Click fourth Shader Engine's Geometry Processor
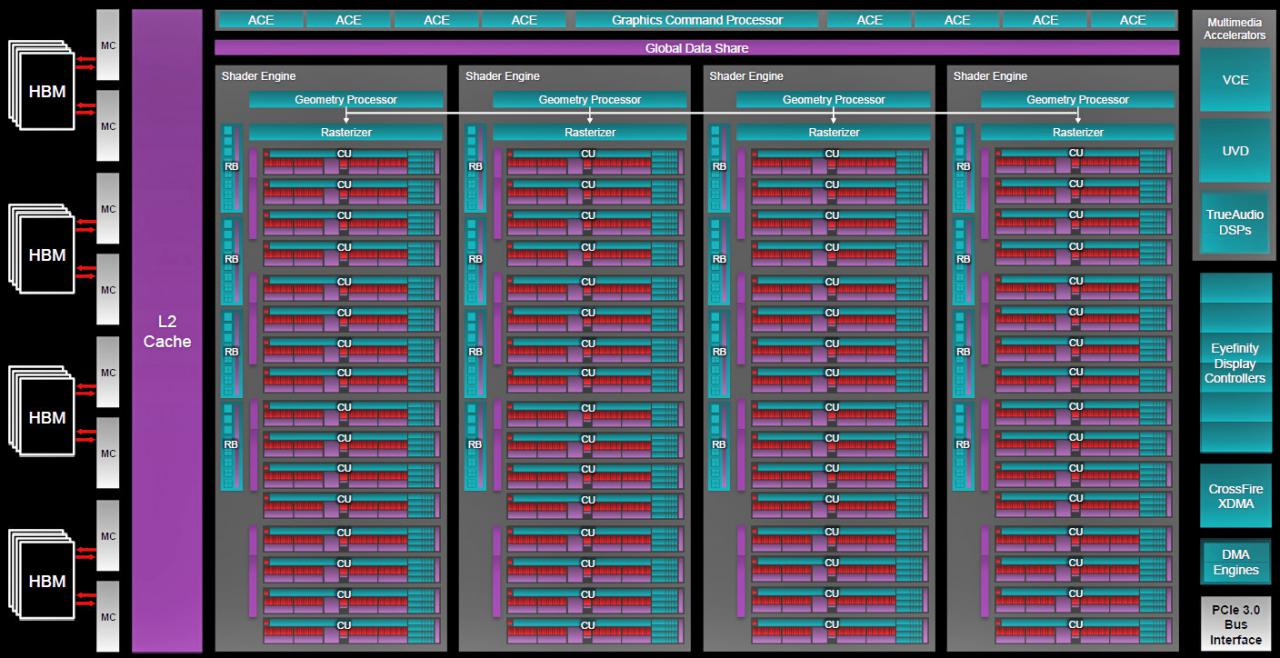The image size is (1280, 658). pos(1078,99)
